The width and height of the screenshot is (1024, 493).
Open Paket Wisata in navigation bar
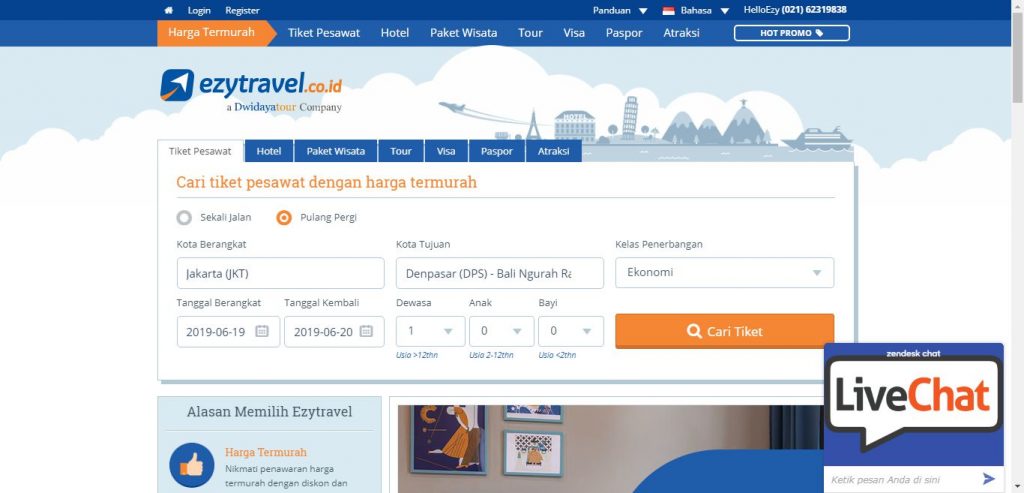(464, 33)
